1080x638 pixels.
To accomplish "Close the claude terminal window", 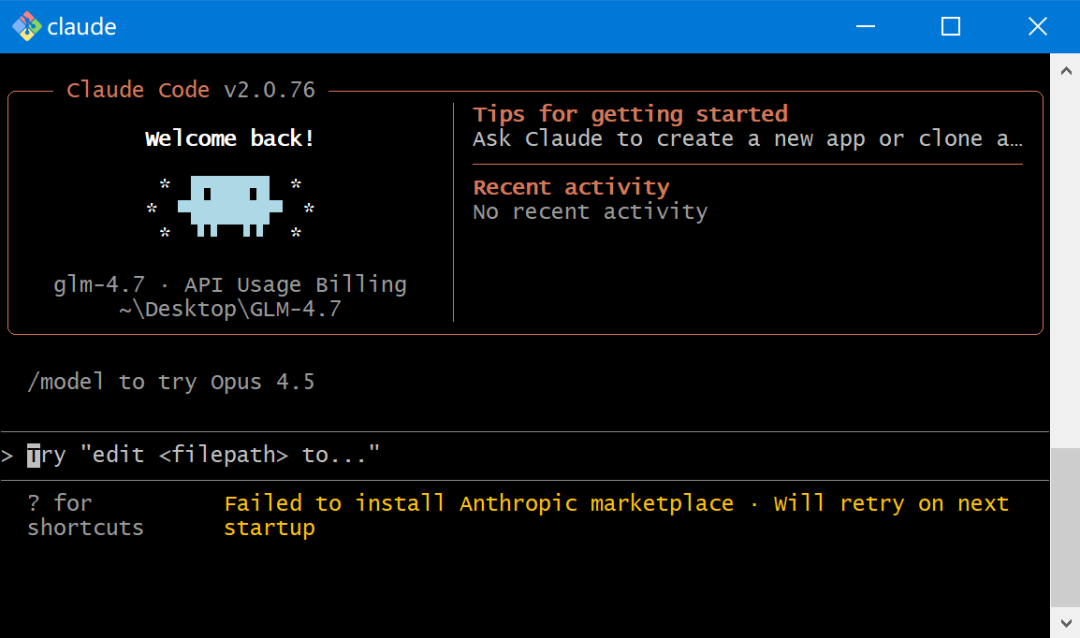I will (x=1037, y=27).
